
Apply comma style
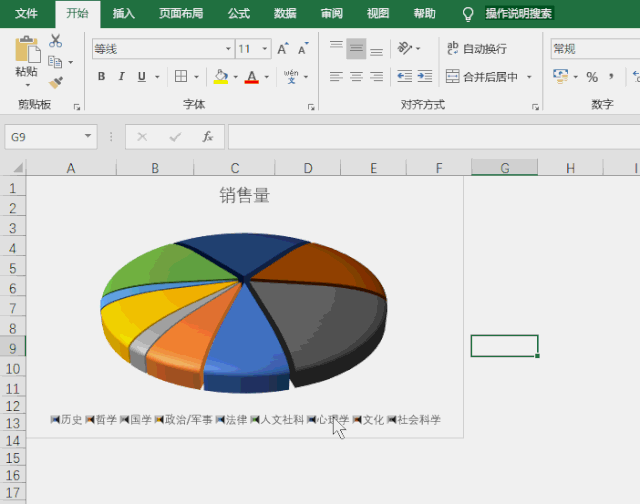pos(611,77)
